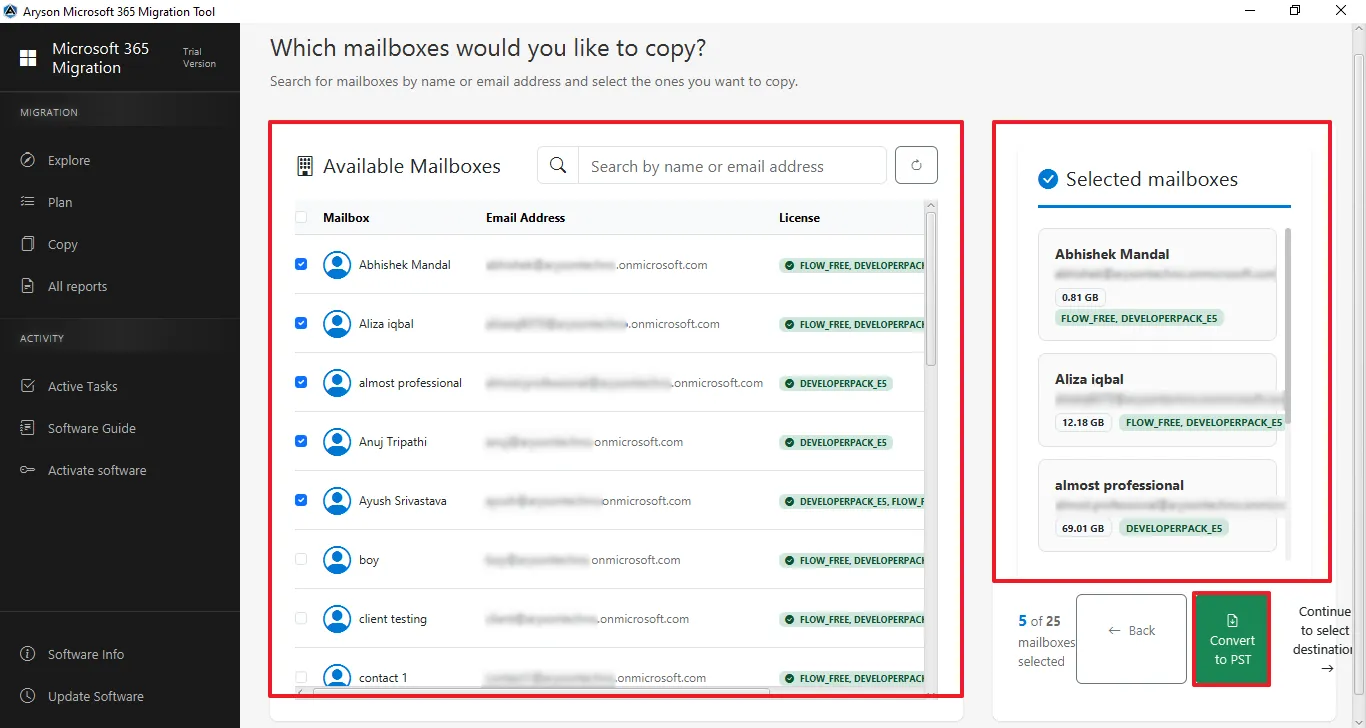The height and width of the screenshot is (728, 1366).
Task: Focus the search by name or email field
Action: coord(732,166)
